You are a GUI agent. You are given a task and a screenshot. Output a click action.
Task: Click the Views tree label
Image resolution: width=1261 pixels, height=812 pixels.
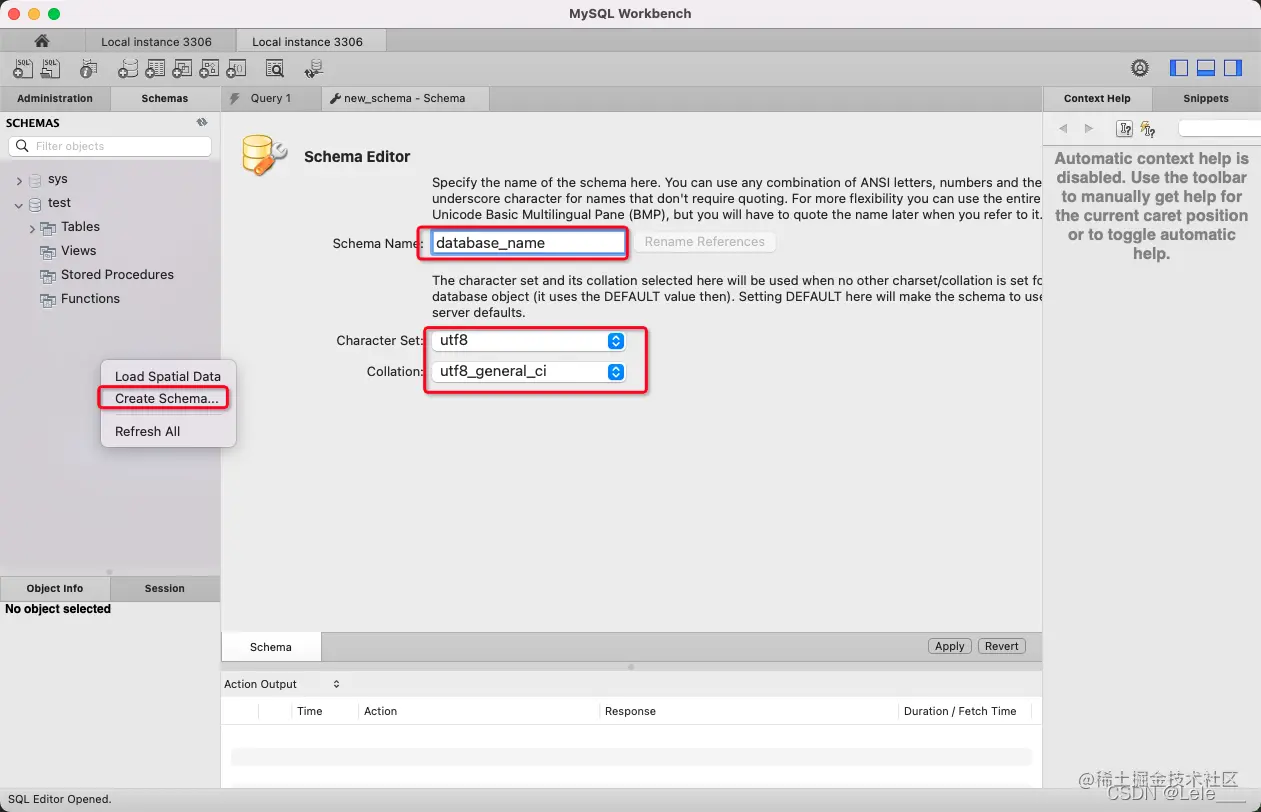79,251
